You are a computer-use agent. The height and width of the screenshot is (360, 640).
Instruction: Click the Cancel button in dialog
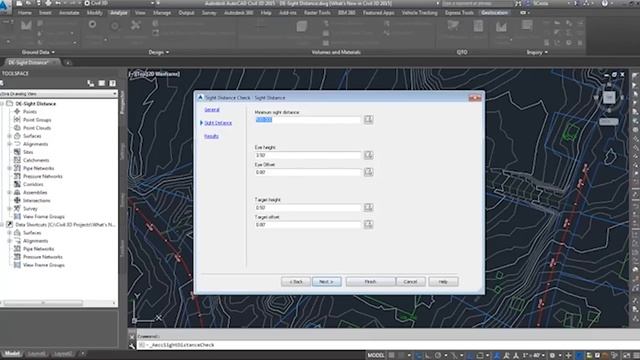click(410, 282)
